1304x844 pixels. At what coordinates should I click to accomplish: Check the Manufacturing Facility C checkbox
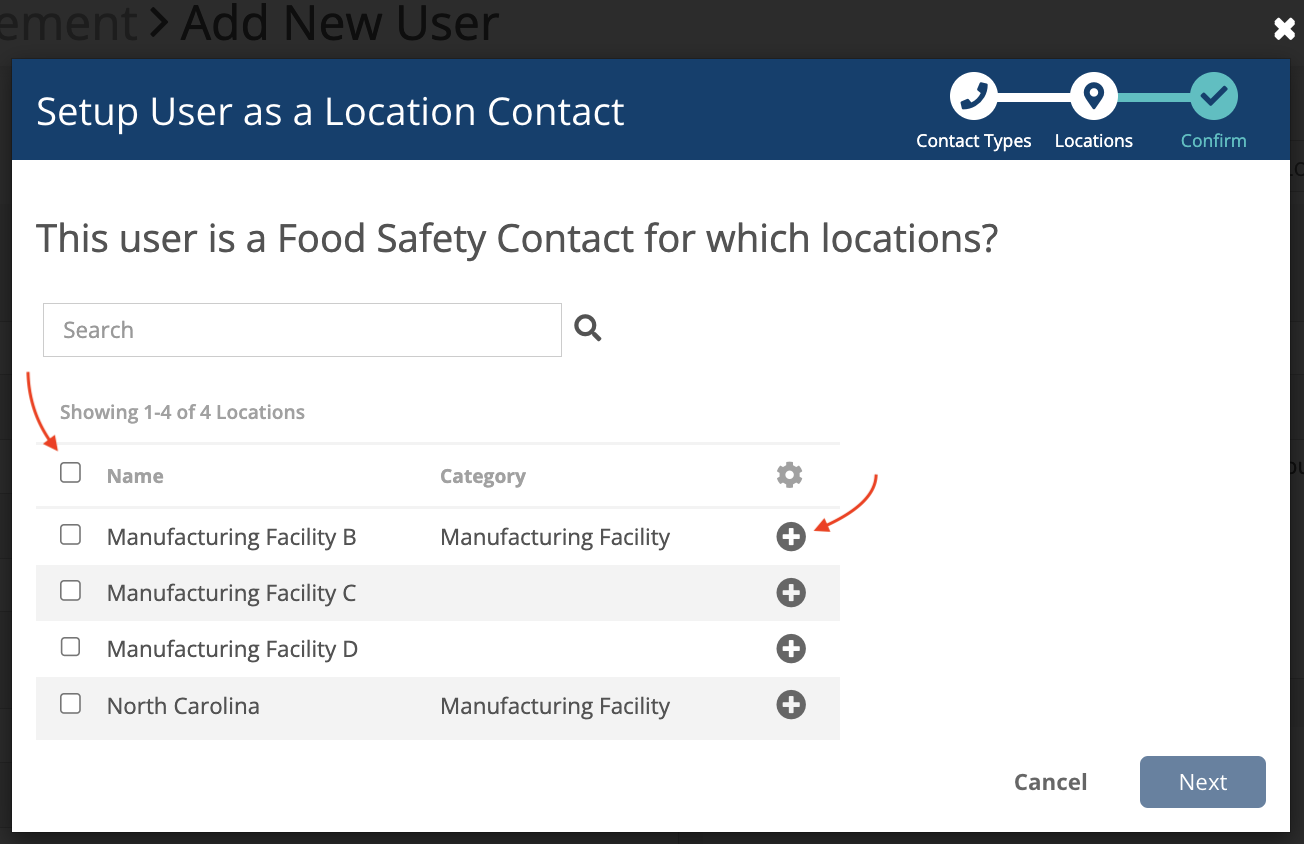coord(70,591)
